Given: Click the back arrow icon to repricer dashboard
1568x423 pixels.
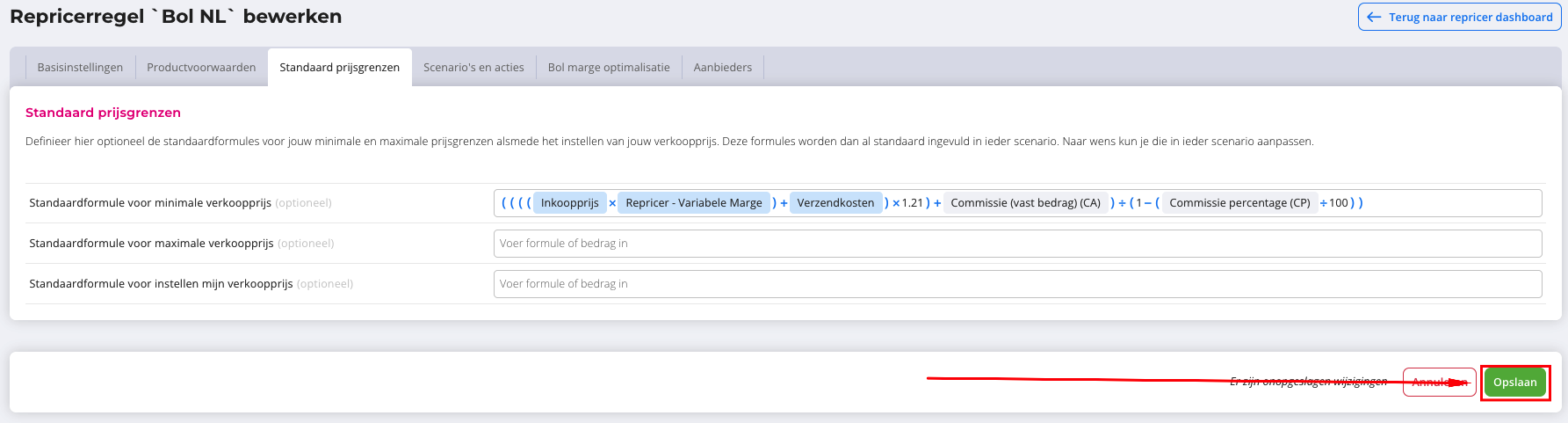Looking at the screenshot, I should (1375, 17).
